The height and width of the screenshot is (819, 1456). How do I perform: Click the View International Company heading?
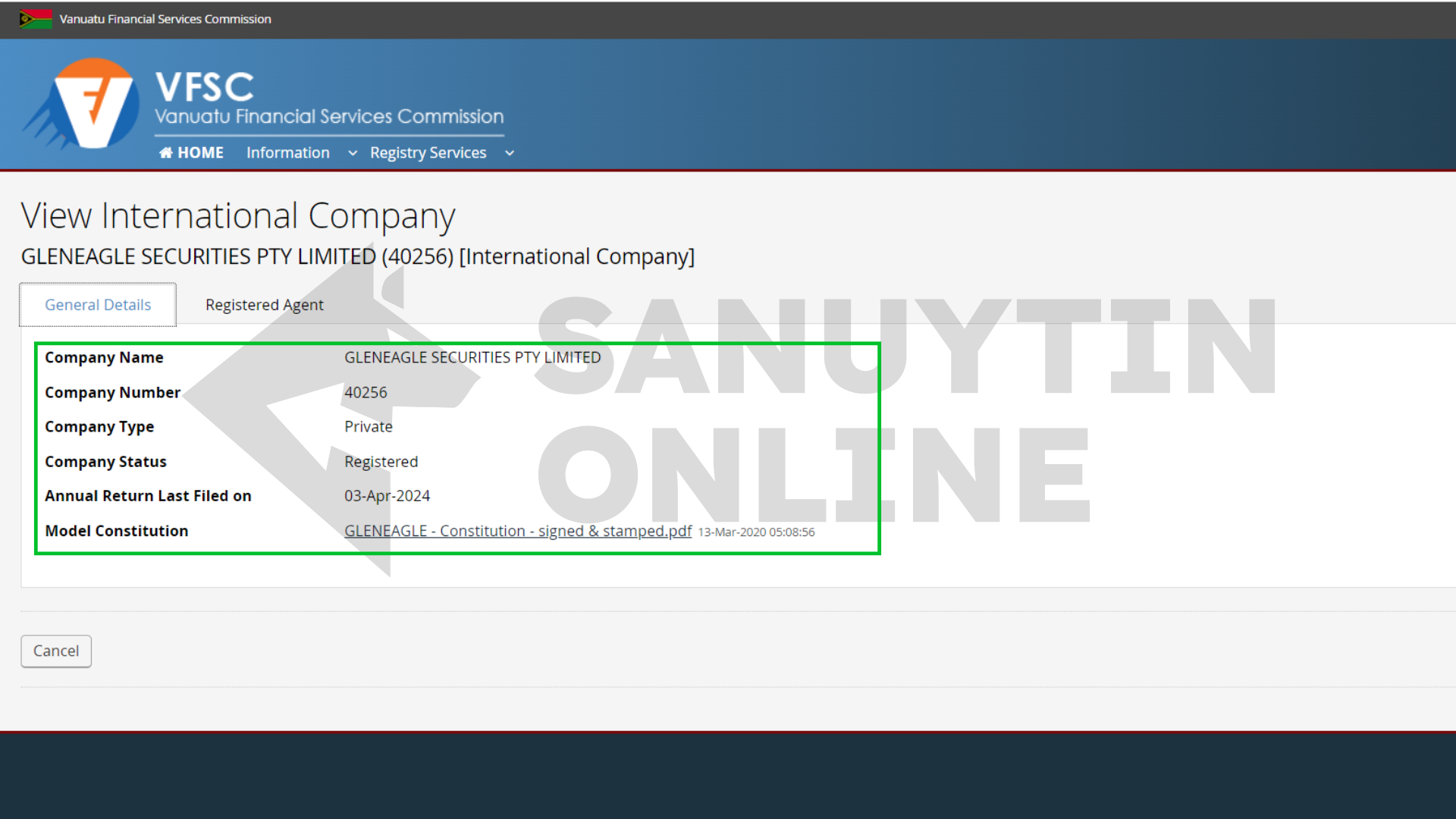238,216
